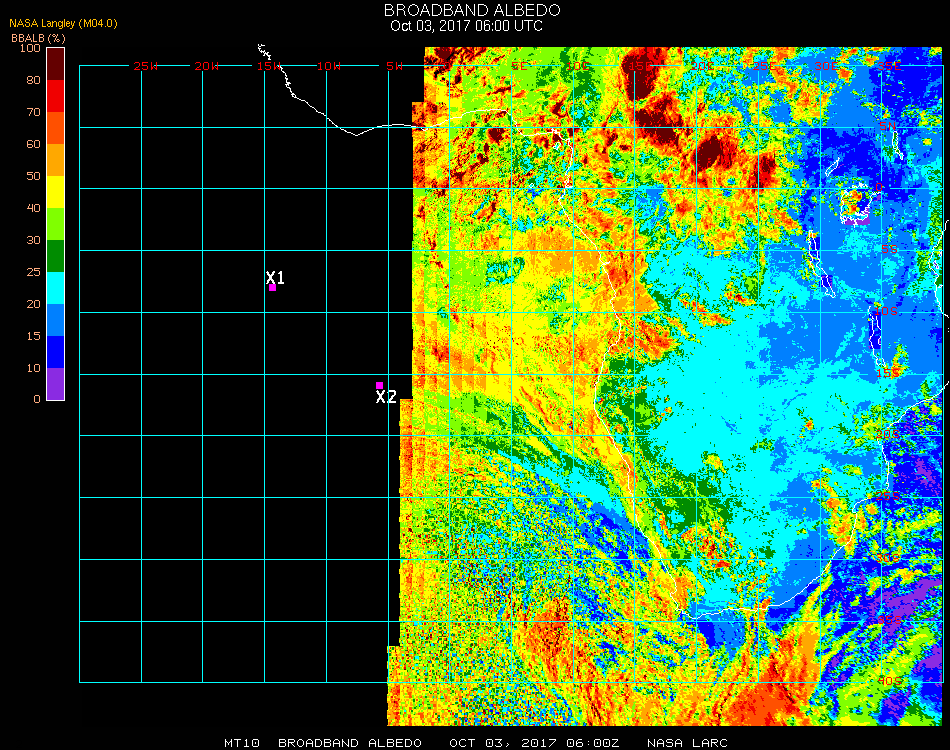Viewport: 950px width, 750px height.
Task: Pick the dark blue 10-15 colorbar segment
Action: coord(56,352)
